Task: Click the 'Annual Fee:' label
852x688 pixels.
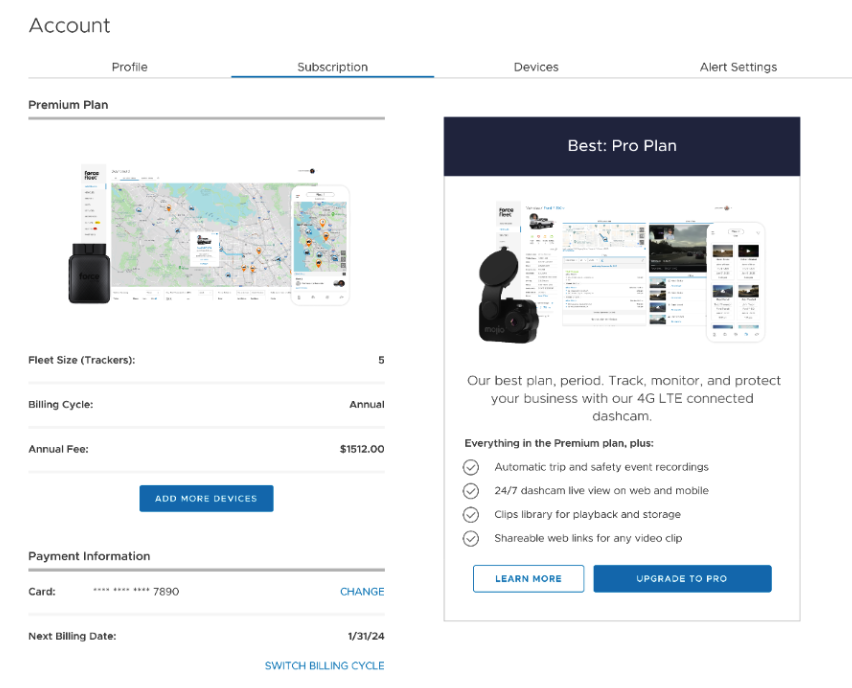Action: 58,449
